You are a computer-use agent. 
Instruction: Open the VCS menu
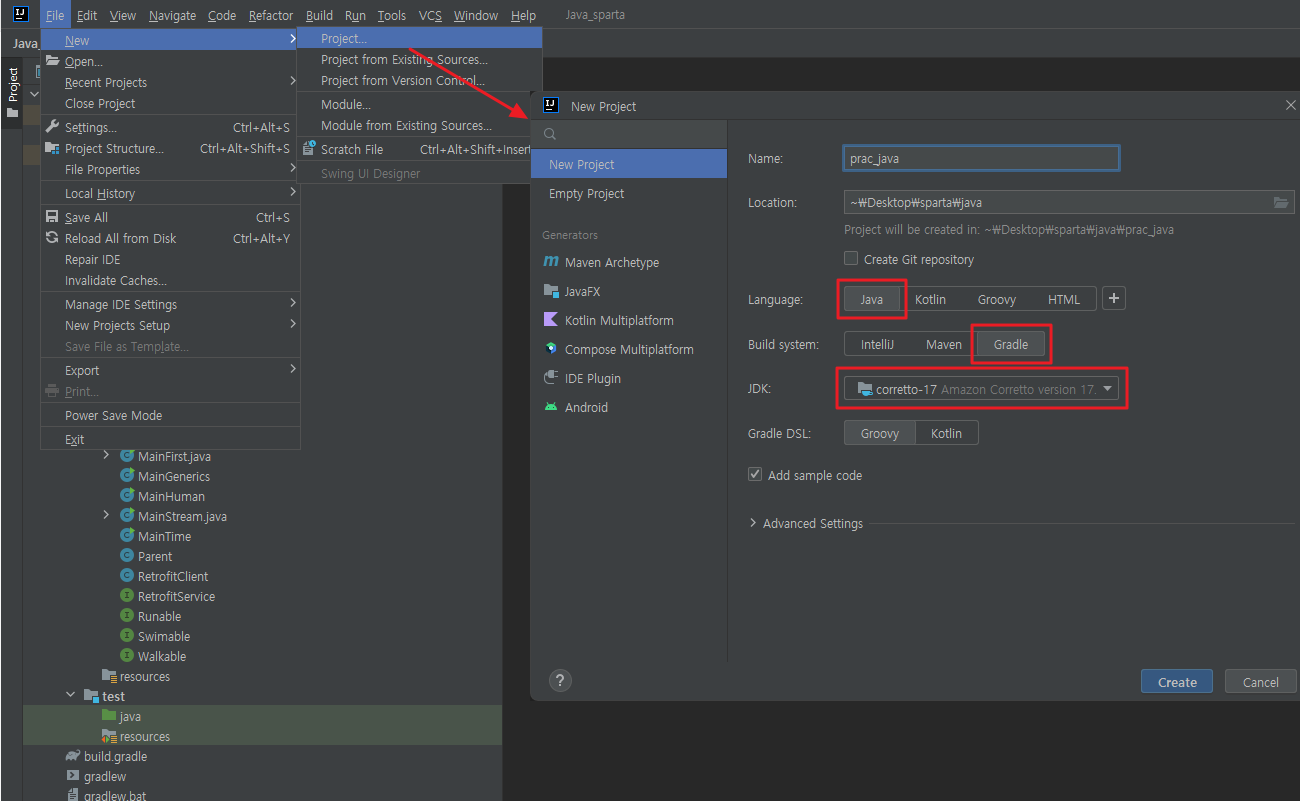[x=430, y=15]
